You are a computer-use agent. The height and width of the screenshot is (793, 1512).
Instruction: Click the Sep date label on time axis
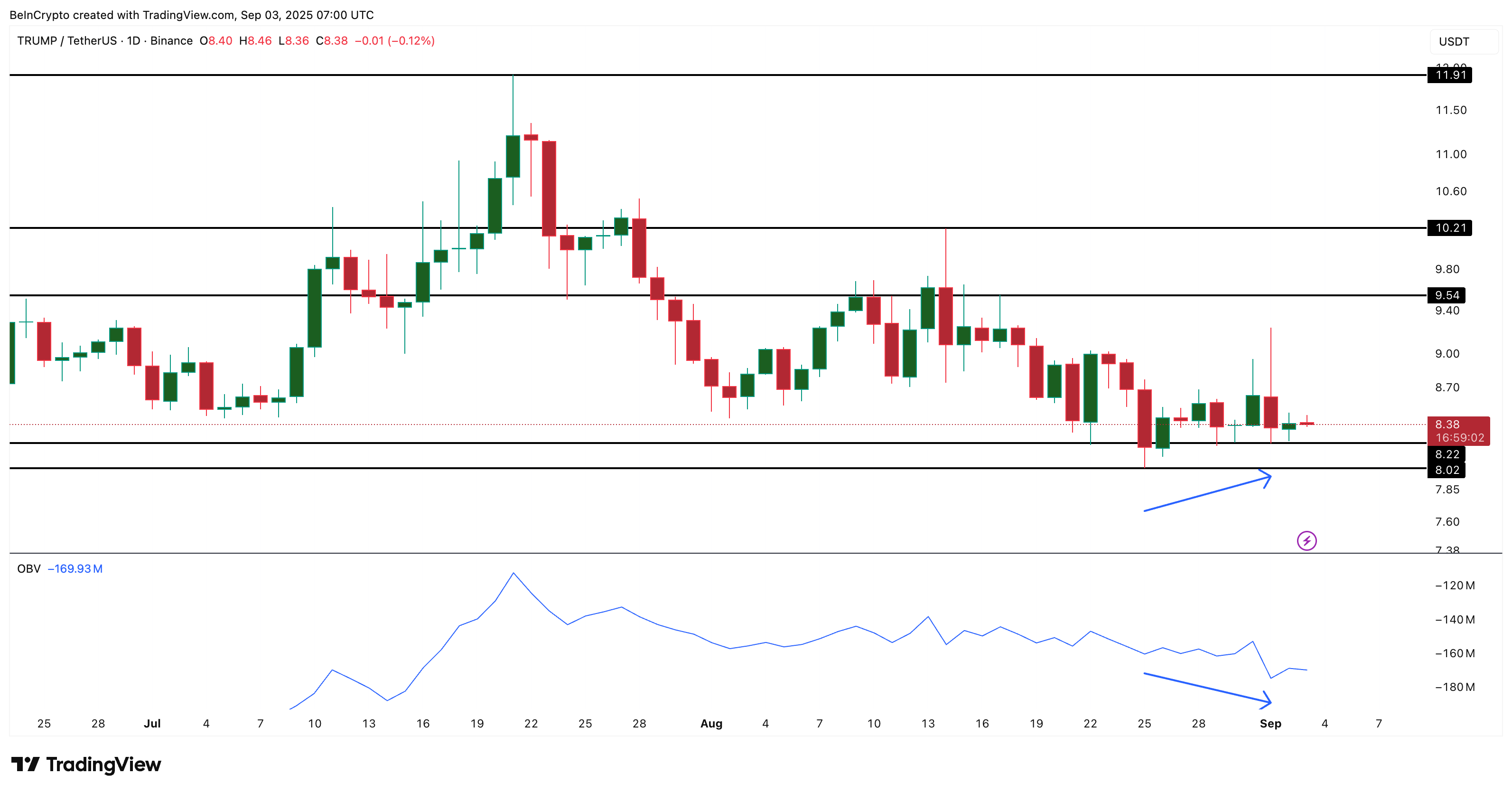(1270, 724)
